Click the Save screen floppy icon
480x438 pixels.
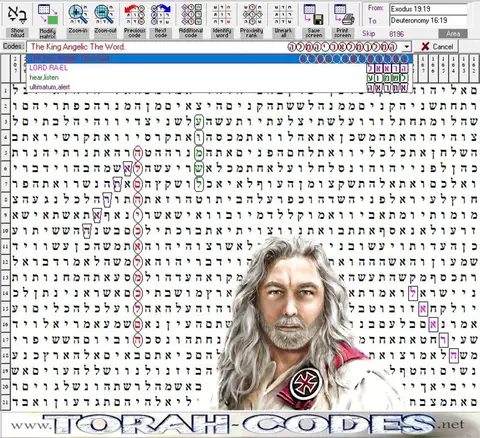click(313, 14)
